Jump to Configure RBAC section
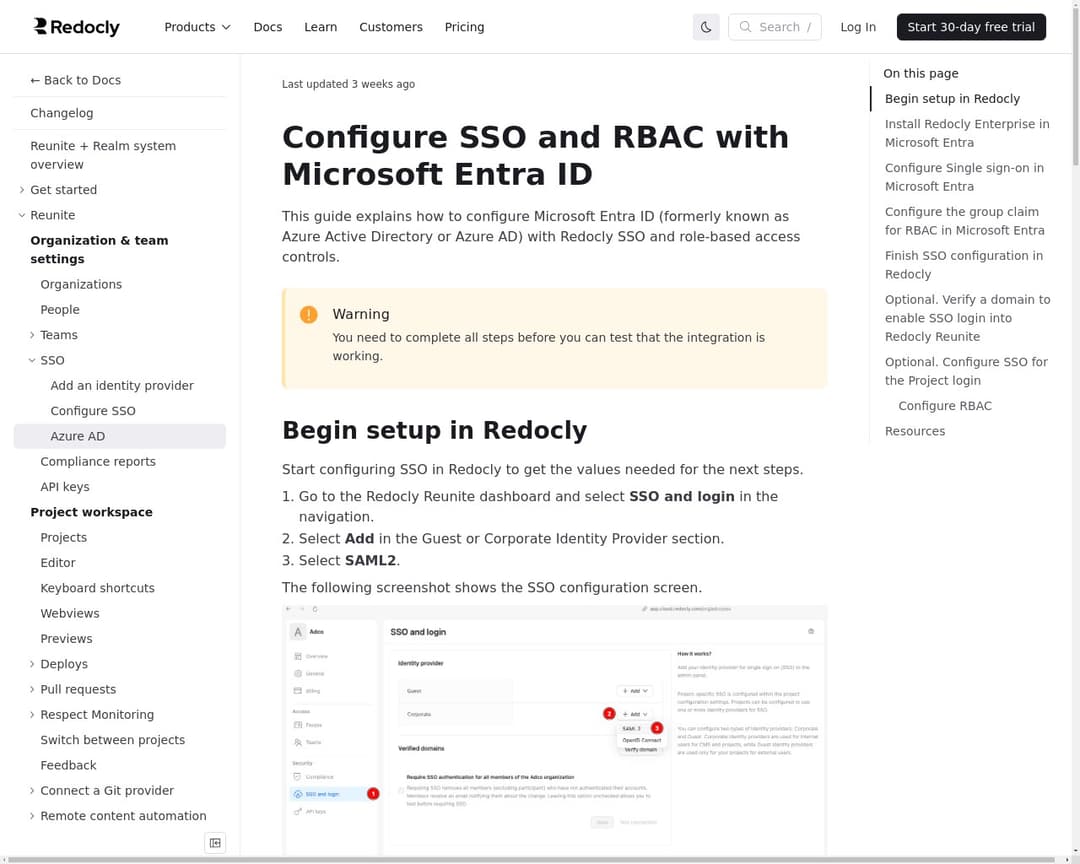Viewport: 1080px width, 864px height. (945, 406)
